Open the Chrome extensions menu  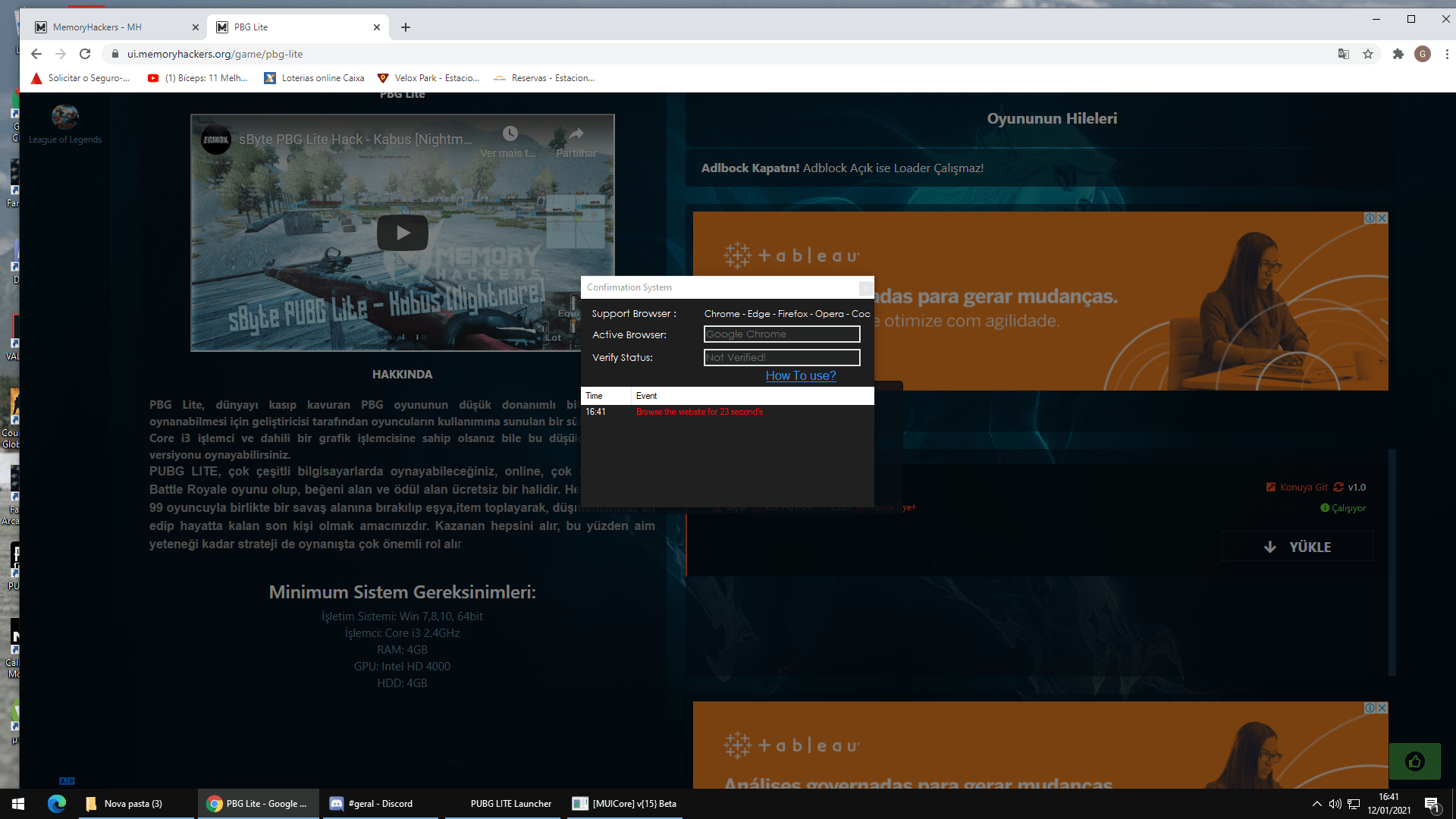coord(1398,54)
